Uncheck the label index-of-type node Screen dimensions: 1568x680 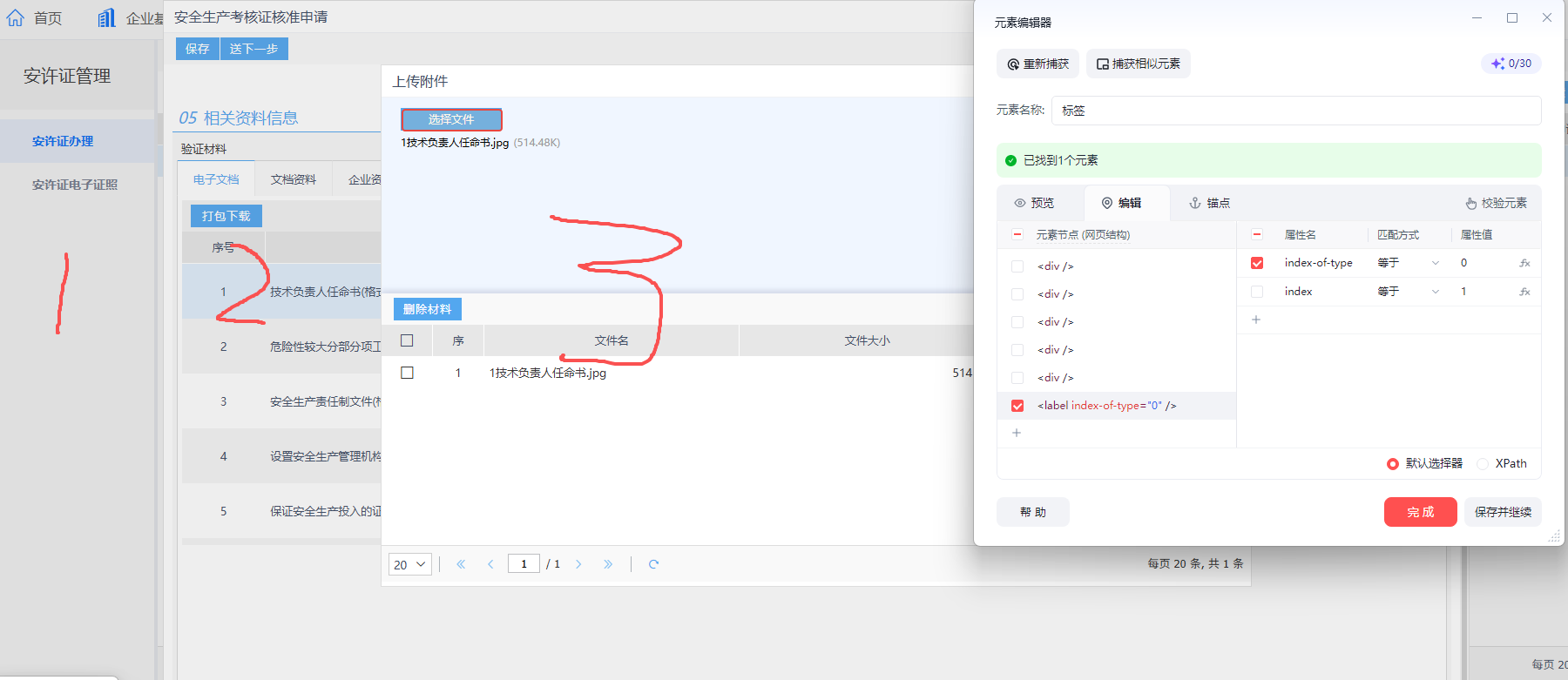(1017, 406)
